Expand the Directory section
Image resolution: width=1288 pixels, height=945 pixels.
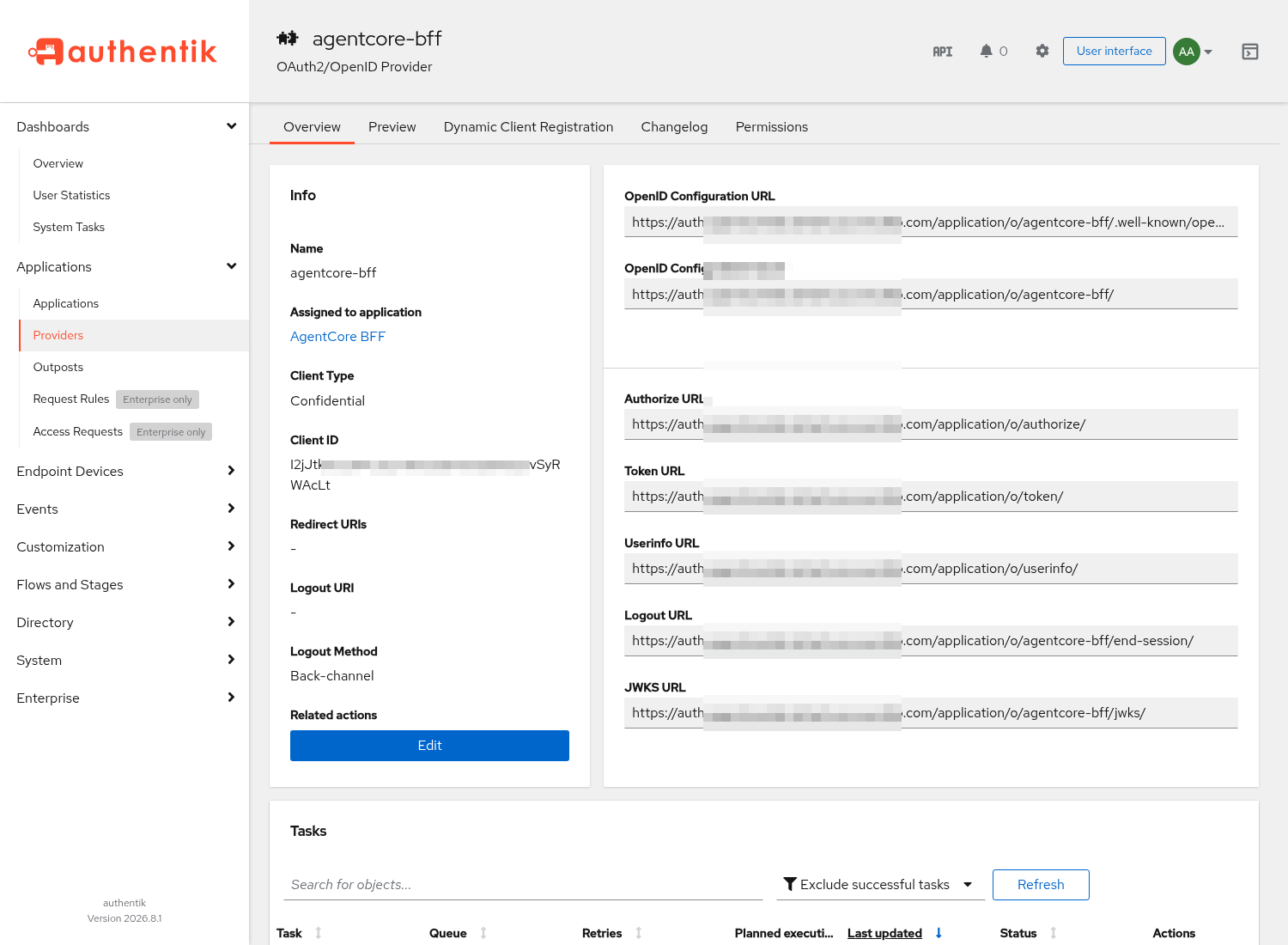(125, 623)
